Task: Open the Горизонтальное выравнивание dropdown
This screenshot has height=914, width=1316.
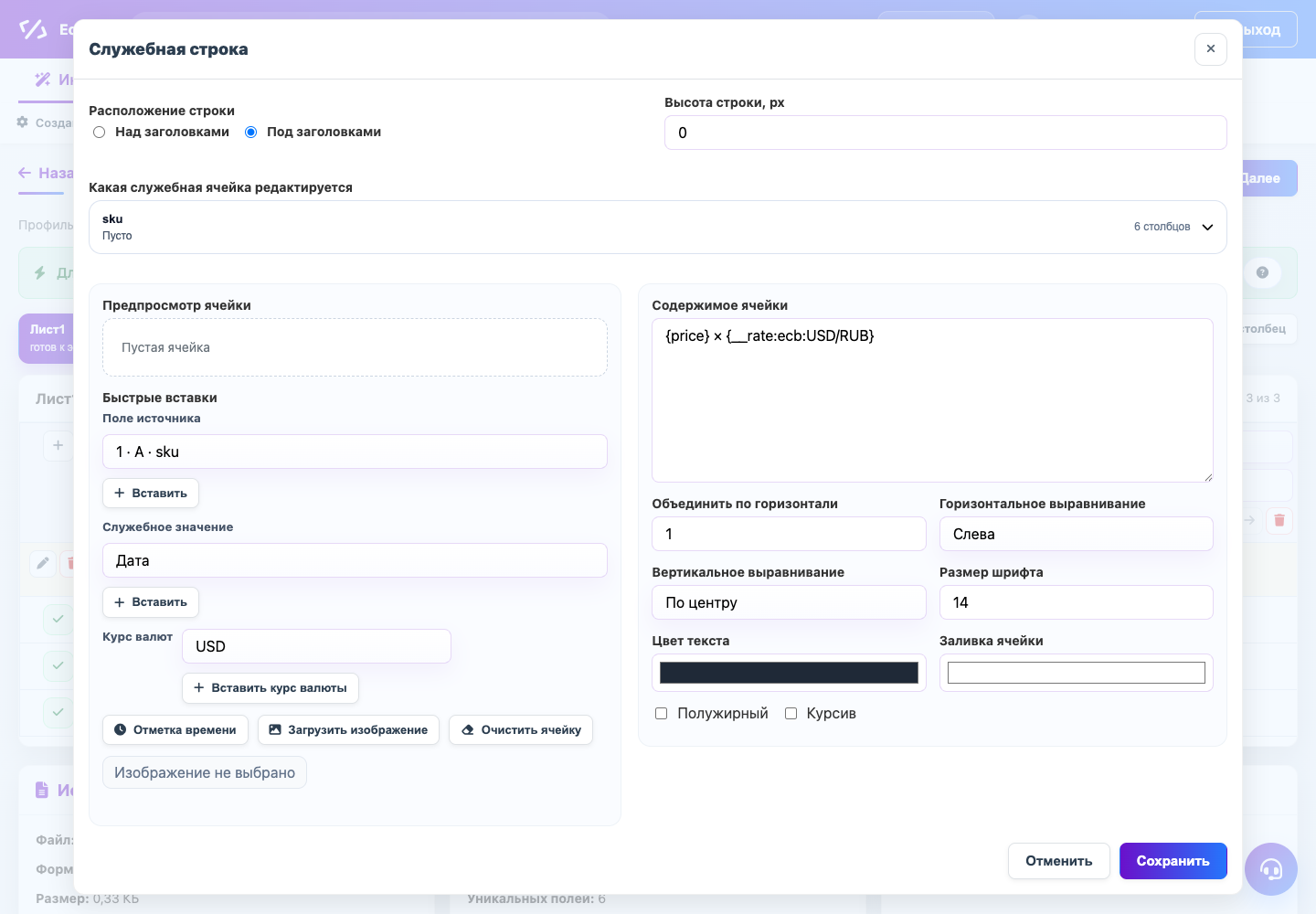Action: (x=1077, y=534)
